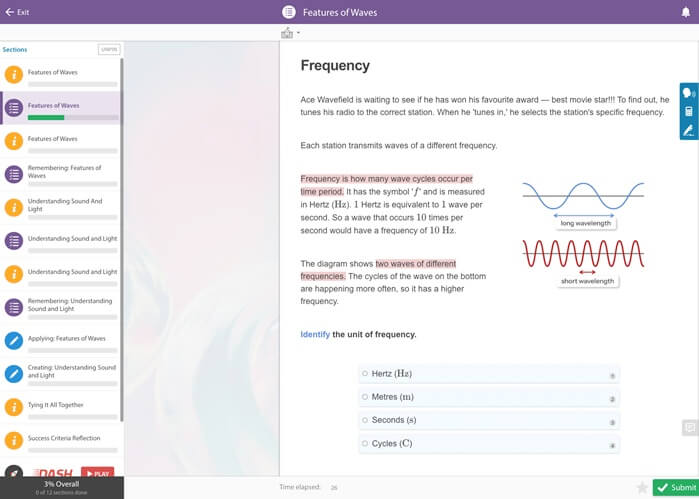Image resolution: width=699 pixels, height=499 pixels.
Task: Open Remembering: Understanding Sound and Light icon
Action: point(14,307)
